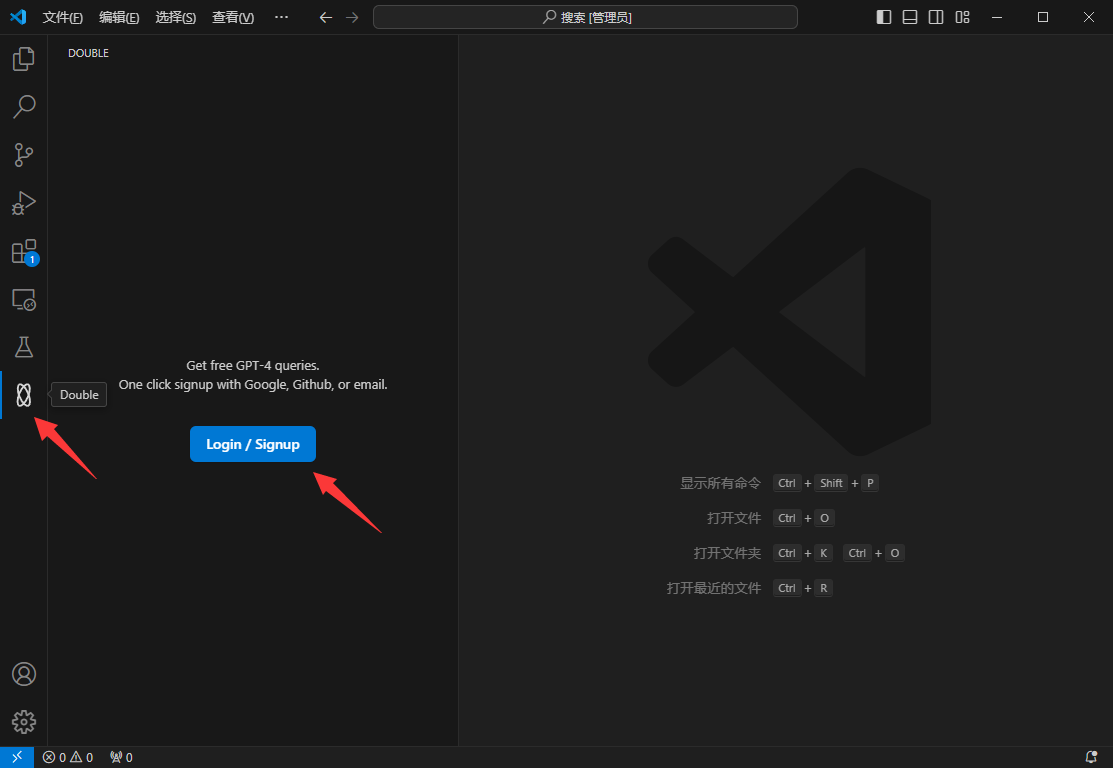Minimize the VS Code window
The image size is (1113, 768).
coord(997,17)
